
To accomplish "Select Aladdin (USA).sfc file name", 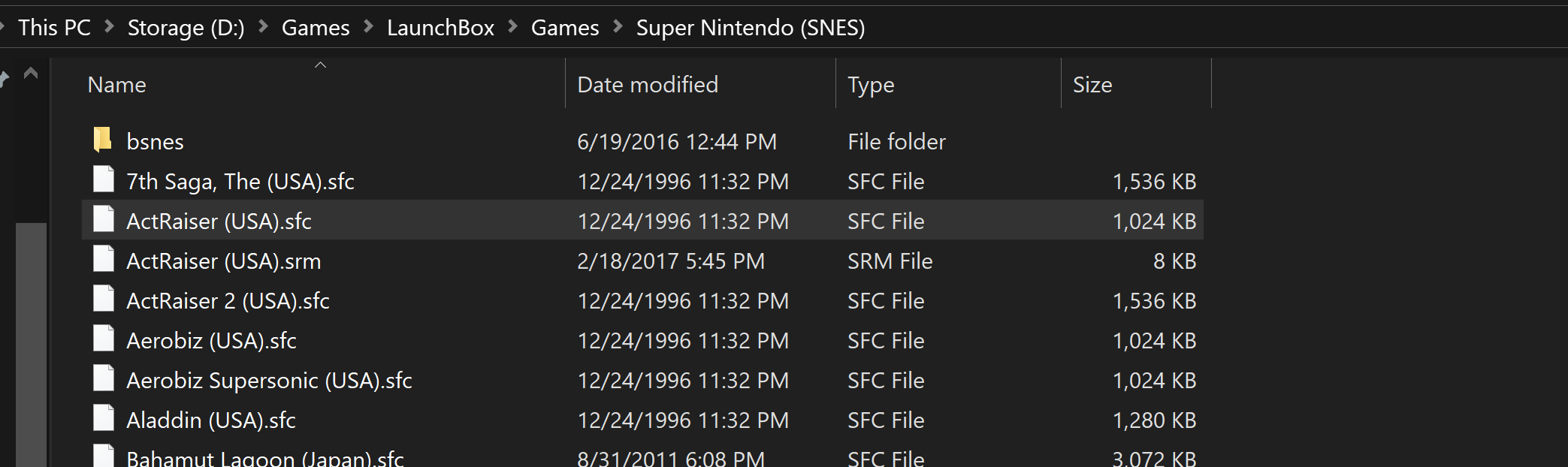I will coord(211,420).
